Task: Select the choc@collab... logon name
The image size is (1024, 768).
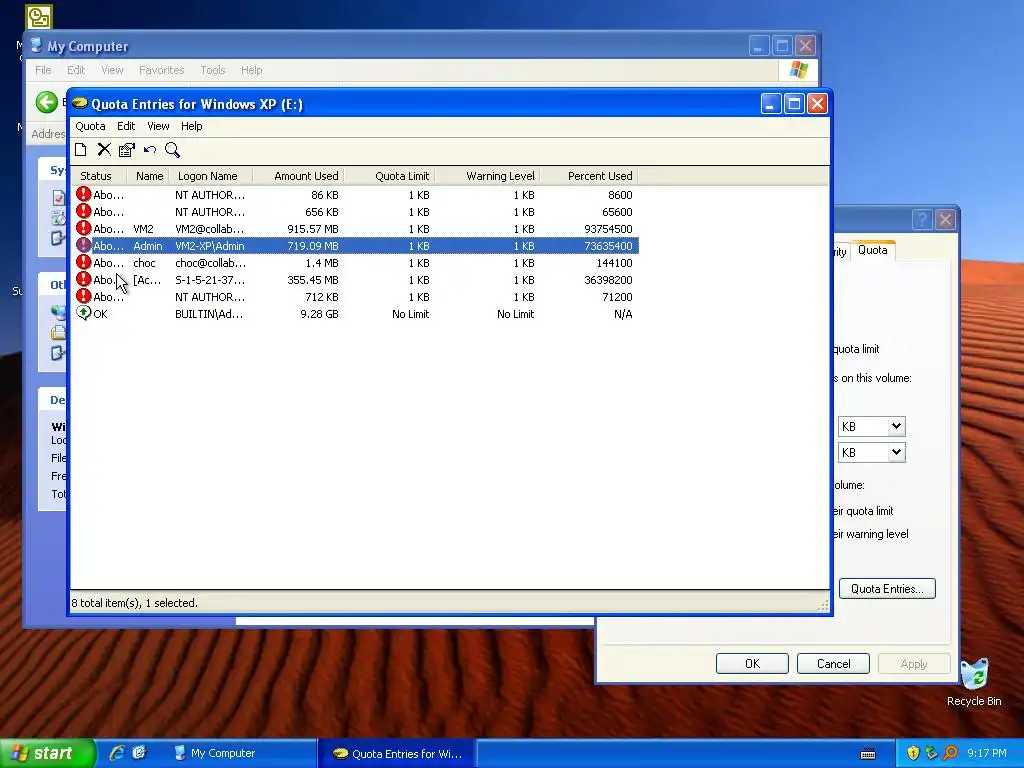Action: tap(210, 263)
